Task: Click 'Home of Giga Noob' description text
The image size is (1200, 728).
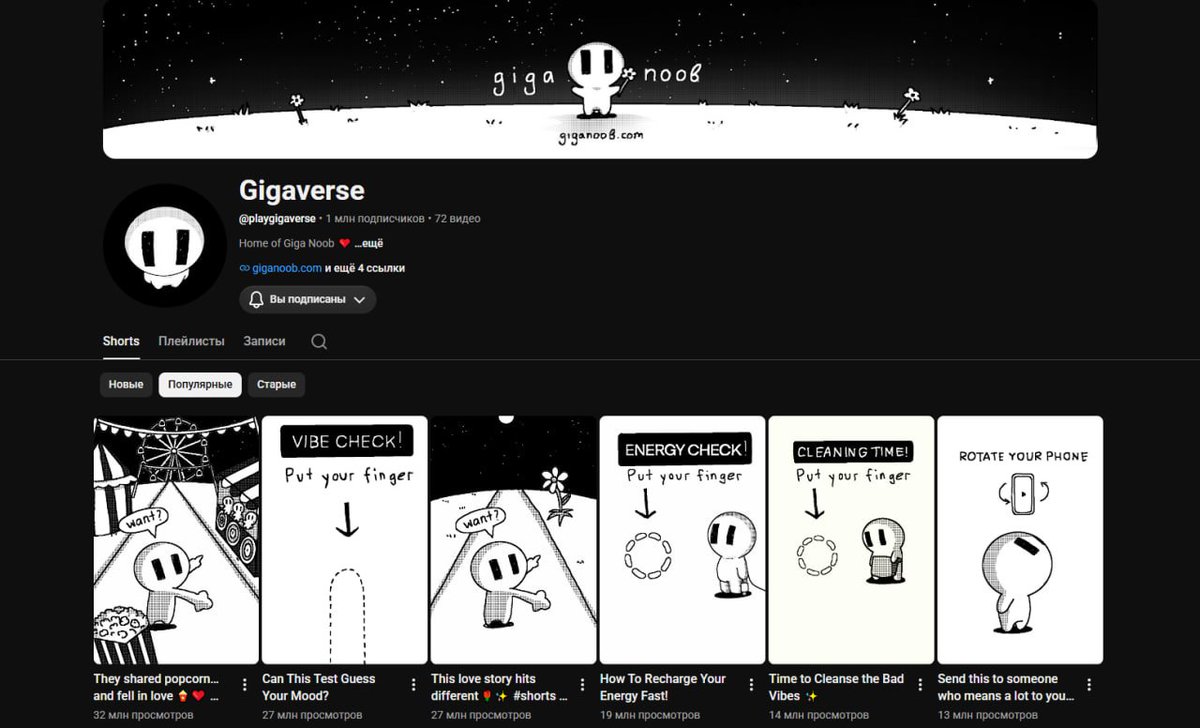Action: click(286, 243)
